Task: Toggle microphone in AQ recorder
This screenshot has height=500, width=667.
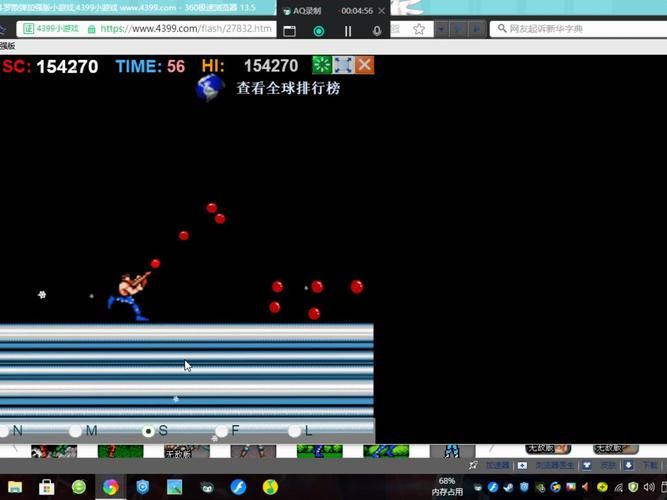Action: pyautogui.click(x=376, y=31)
